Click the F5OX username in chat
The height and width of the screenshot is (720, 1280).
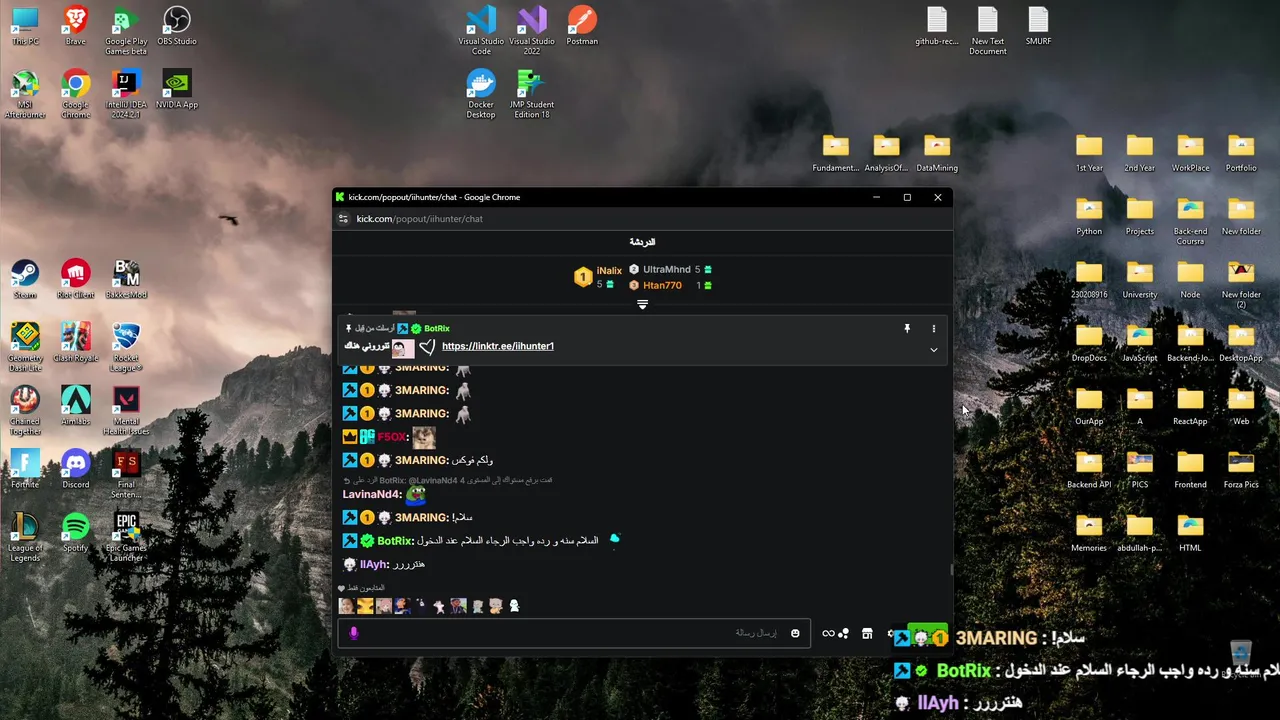391,437
